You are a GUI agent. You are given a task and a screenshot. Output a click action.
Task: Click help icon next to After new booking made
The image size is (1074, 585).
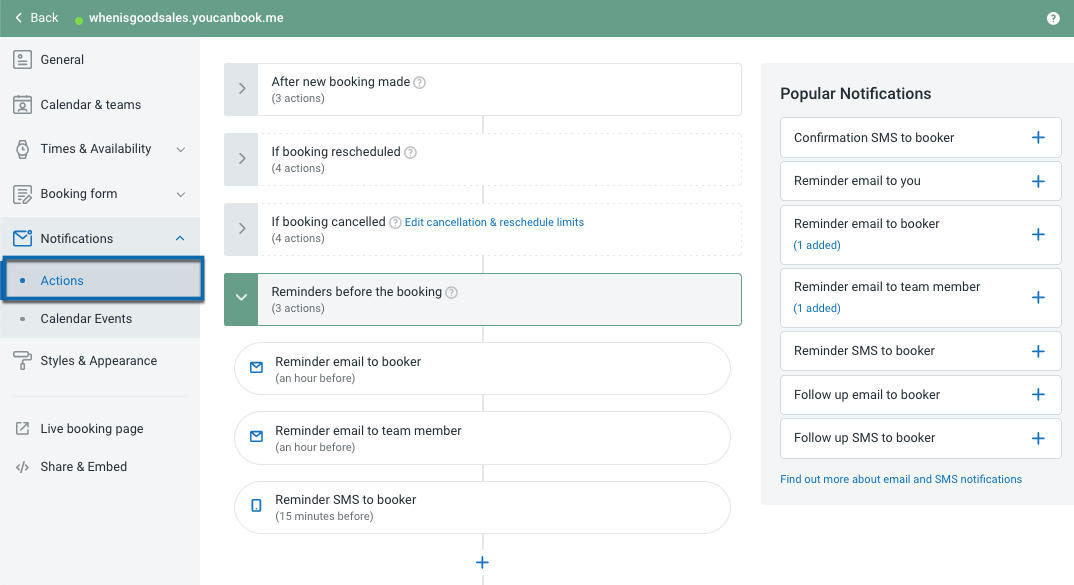pyautogui.click(x=420, y=83)
